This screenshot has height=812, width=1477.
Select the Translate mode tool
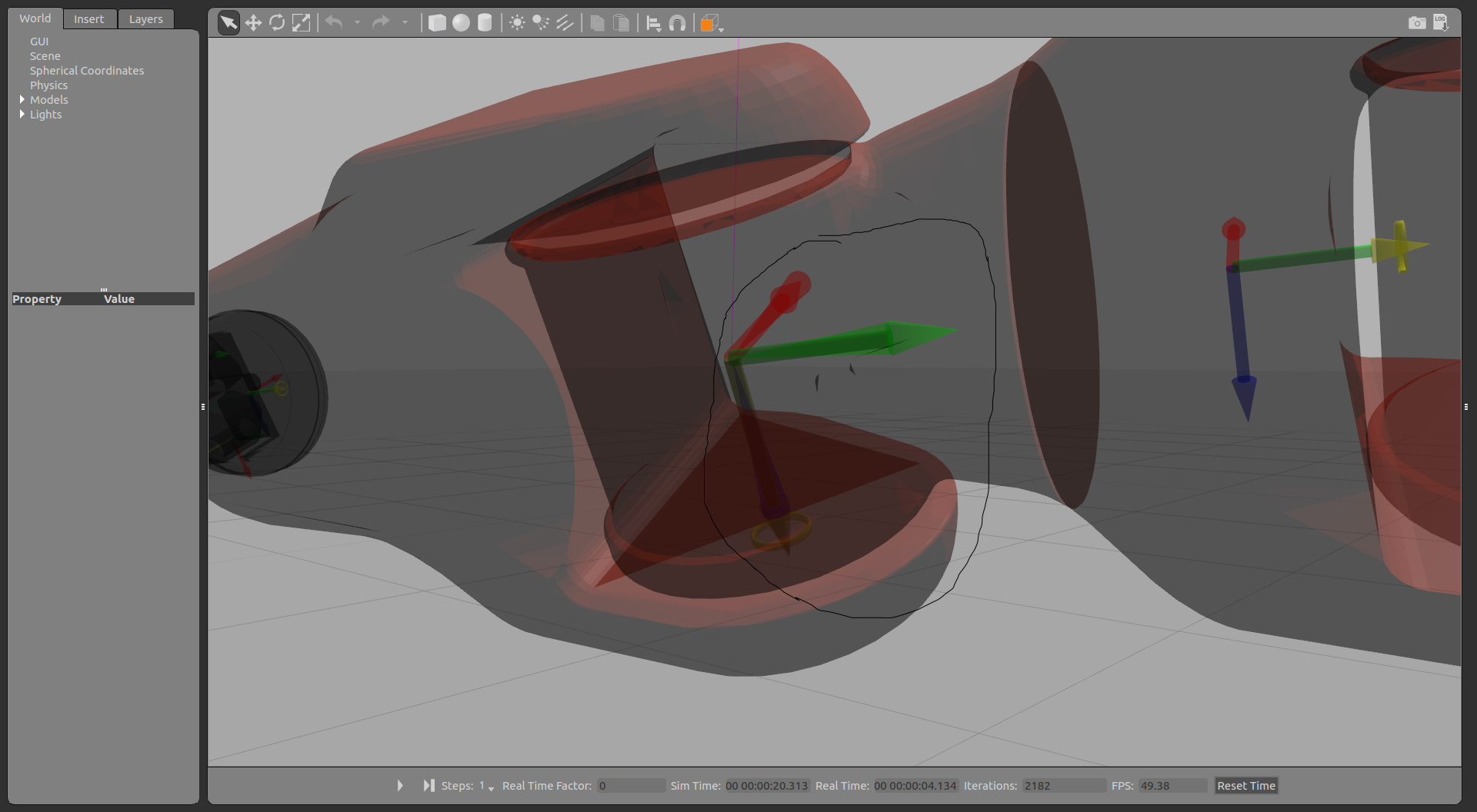pyautogui.click(x=253, y=22)
